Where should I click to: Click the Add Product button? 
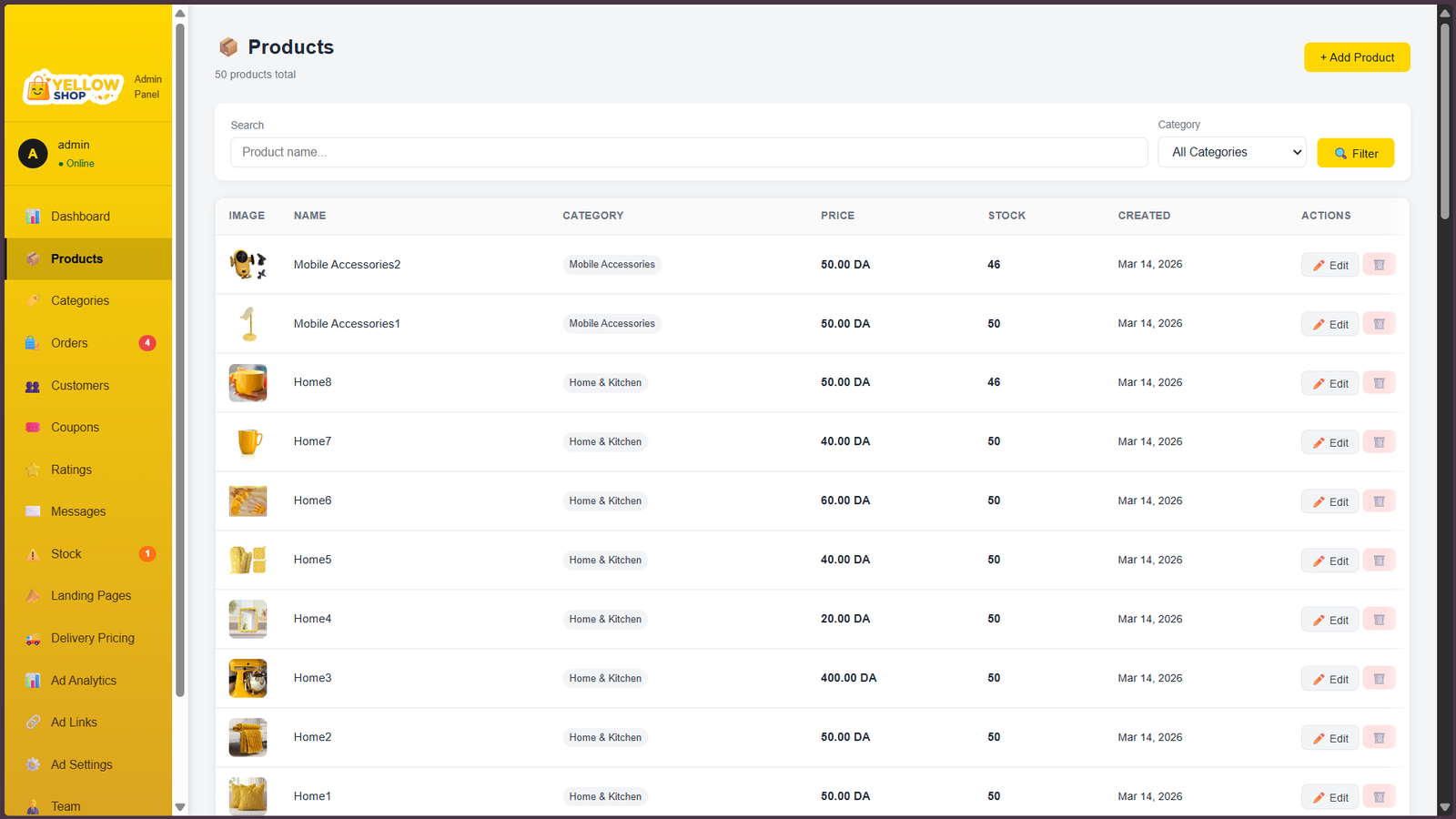pyautogui.click(x=1357, y=57)
